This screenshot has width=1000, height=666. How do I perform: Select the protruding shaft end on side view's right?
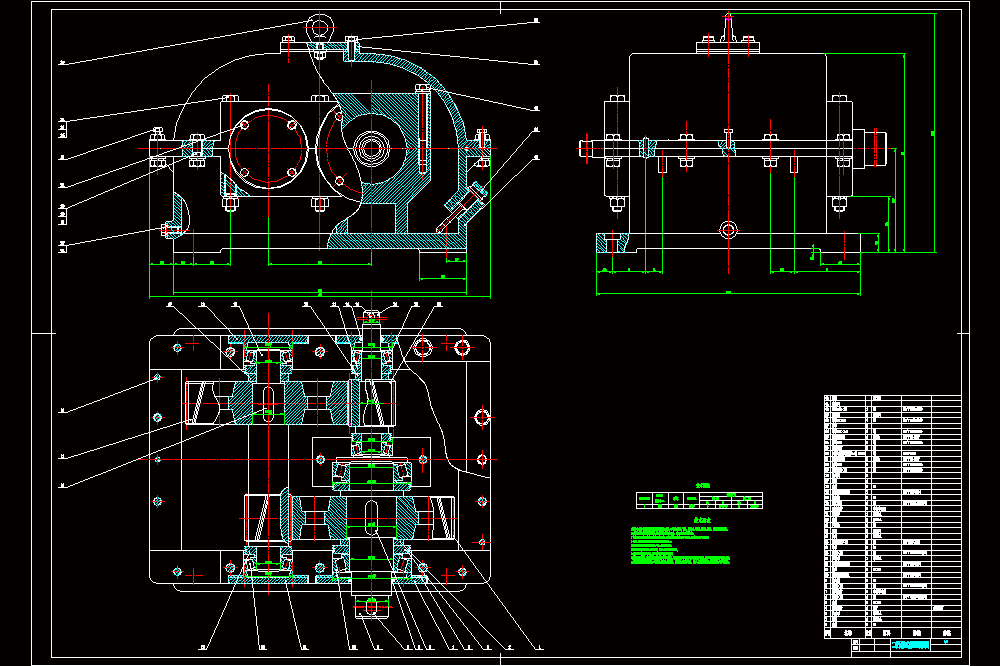[869, 148]
